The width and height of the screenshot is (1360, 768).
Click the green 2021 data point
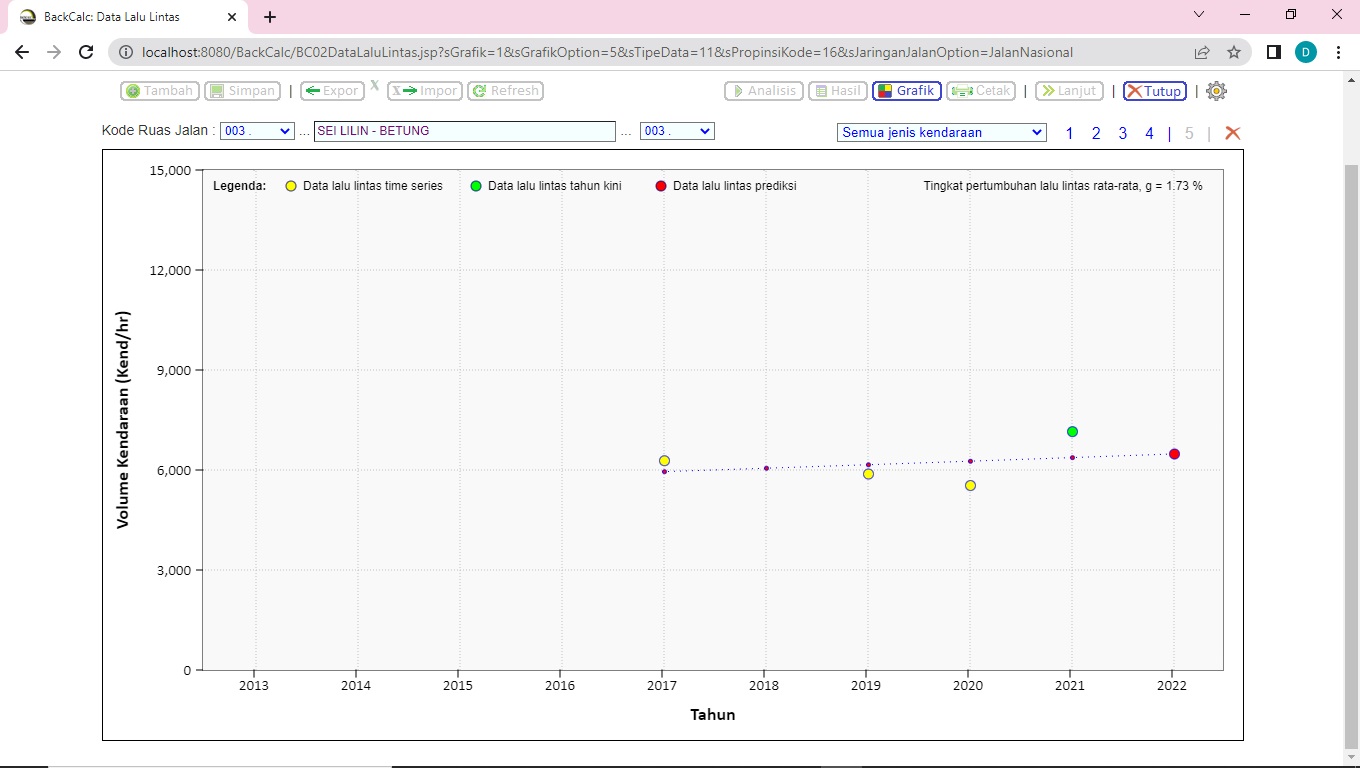pos(1072,431)
